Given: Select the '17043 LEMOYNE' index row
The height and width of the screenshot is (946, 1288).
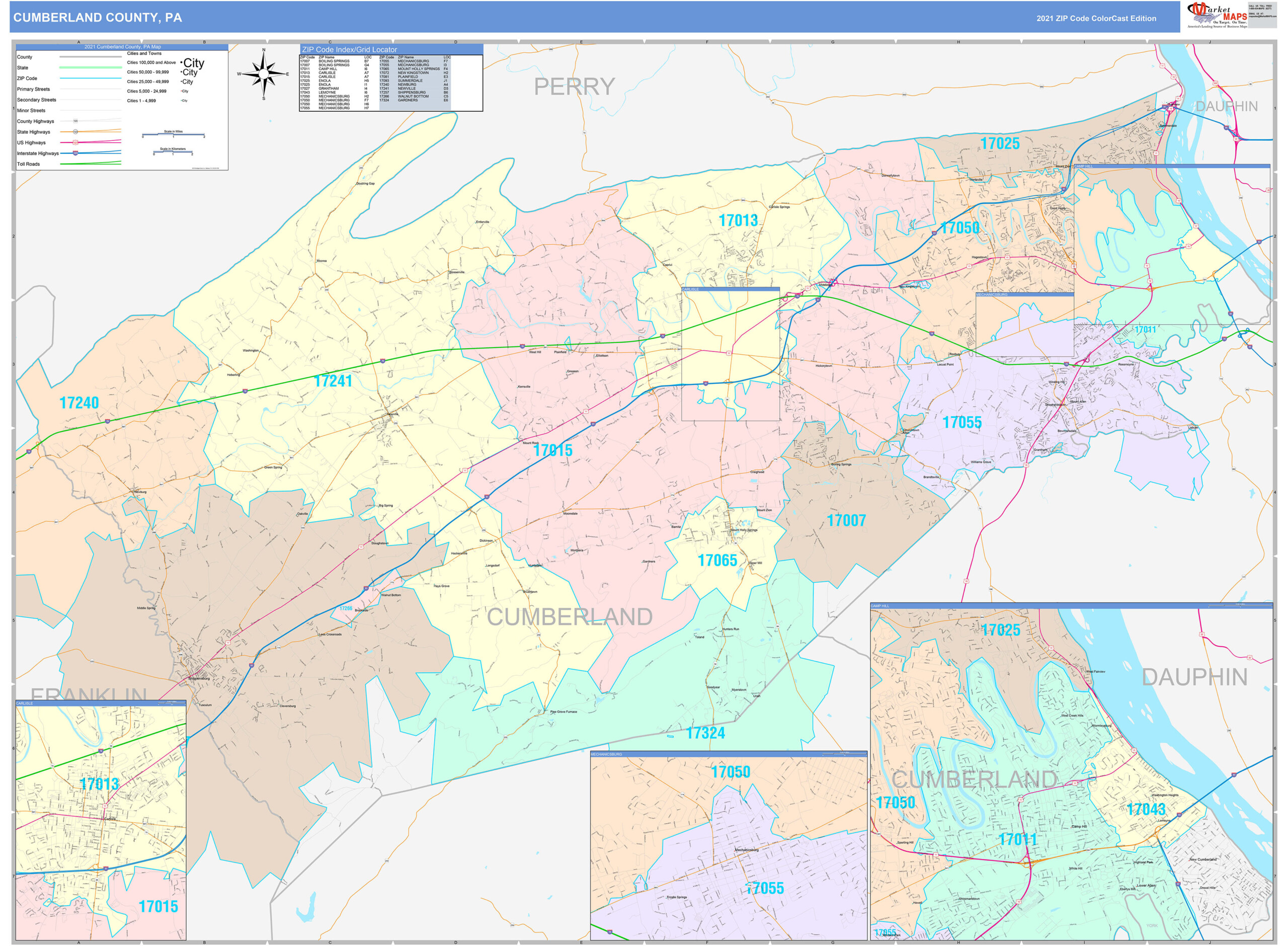Looking at the screenshot, I should coord(337,92).
